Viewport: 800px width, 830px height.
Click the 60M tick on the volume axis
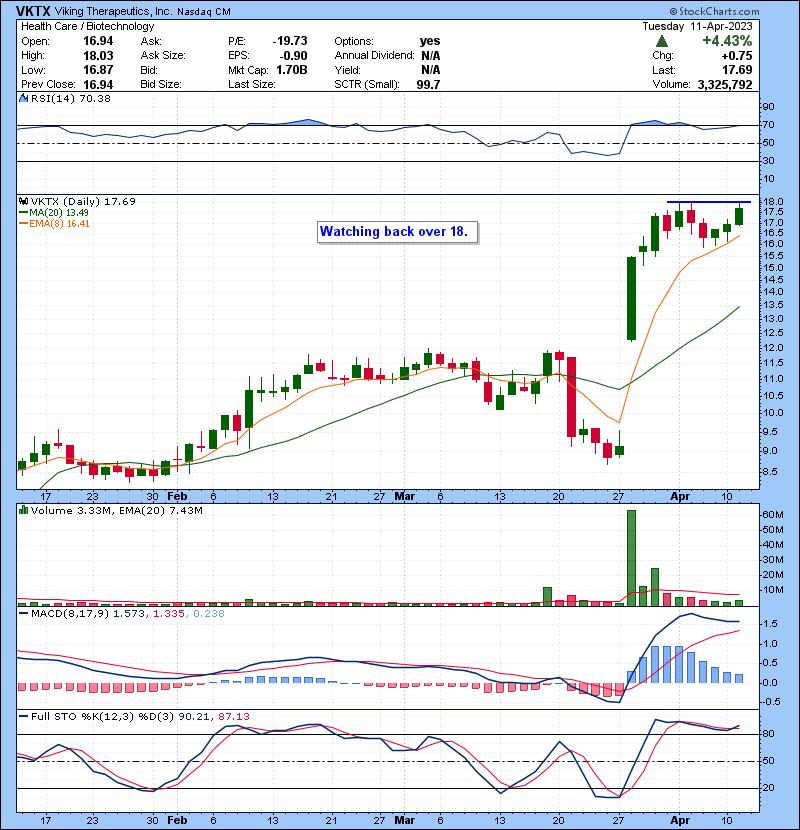click(x=773, y=515)
